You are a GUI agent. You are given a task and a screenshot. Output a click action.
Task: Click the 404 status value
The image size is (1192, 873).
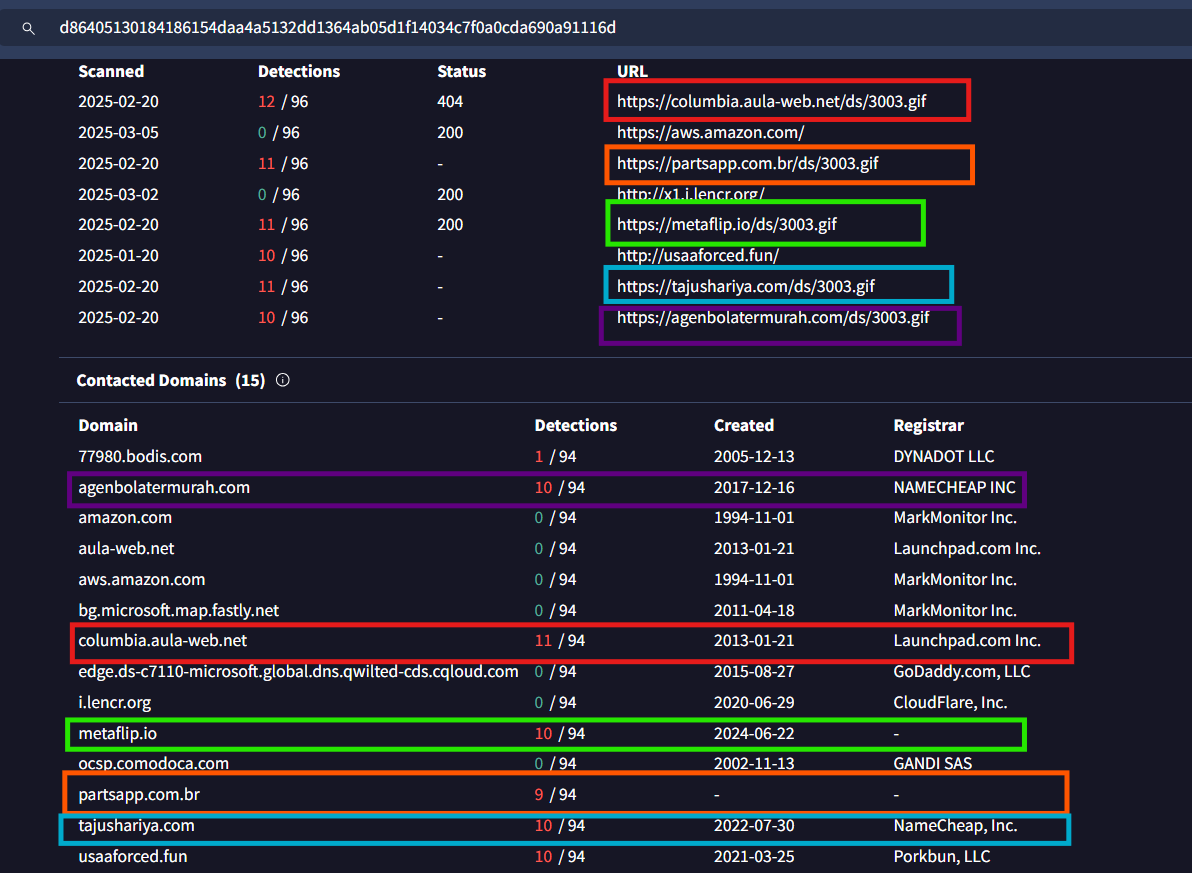[450, 101]
